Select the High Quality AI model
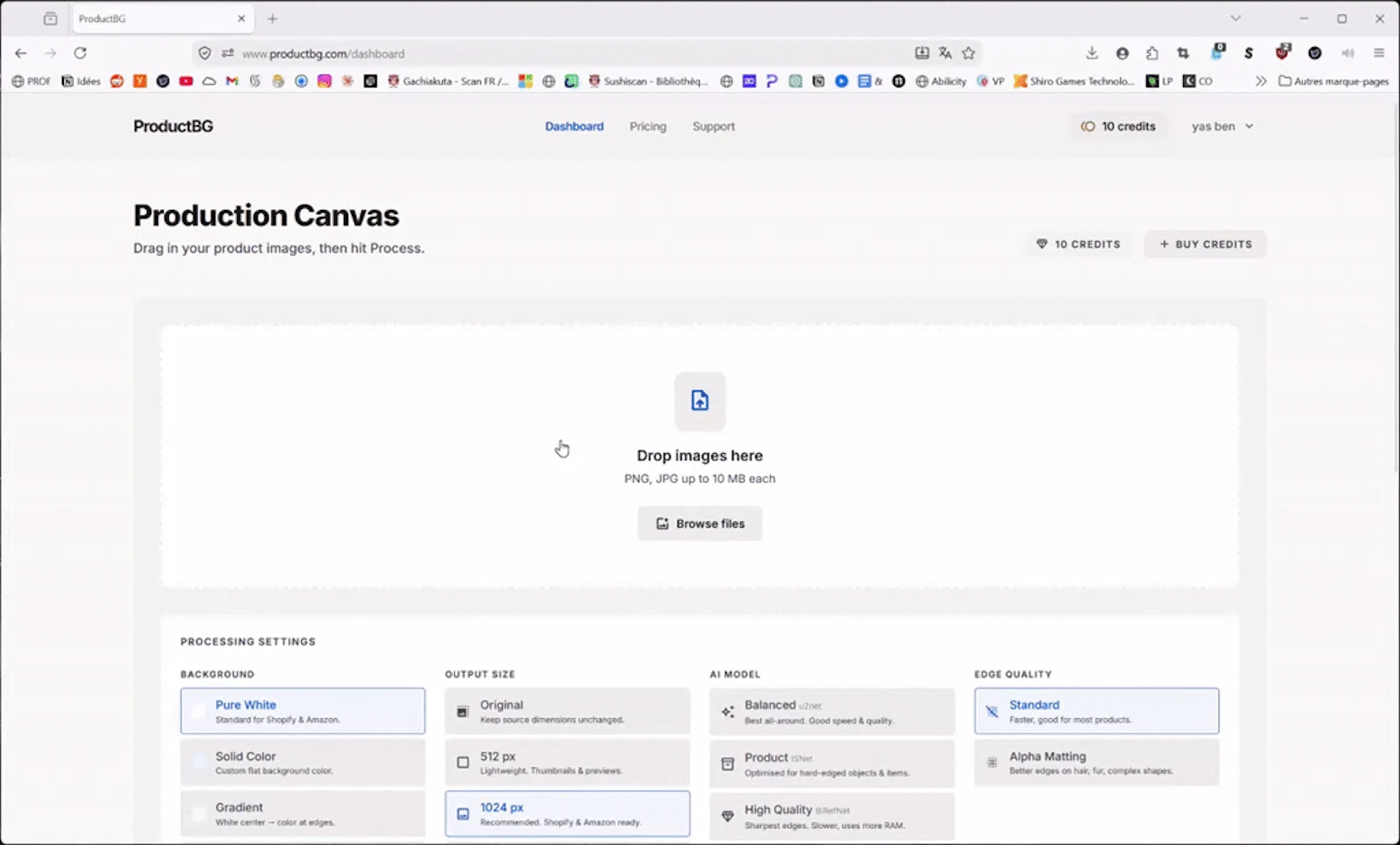This screenshot has height=845, width=1400. click(x=832, y=816)
